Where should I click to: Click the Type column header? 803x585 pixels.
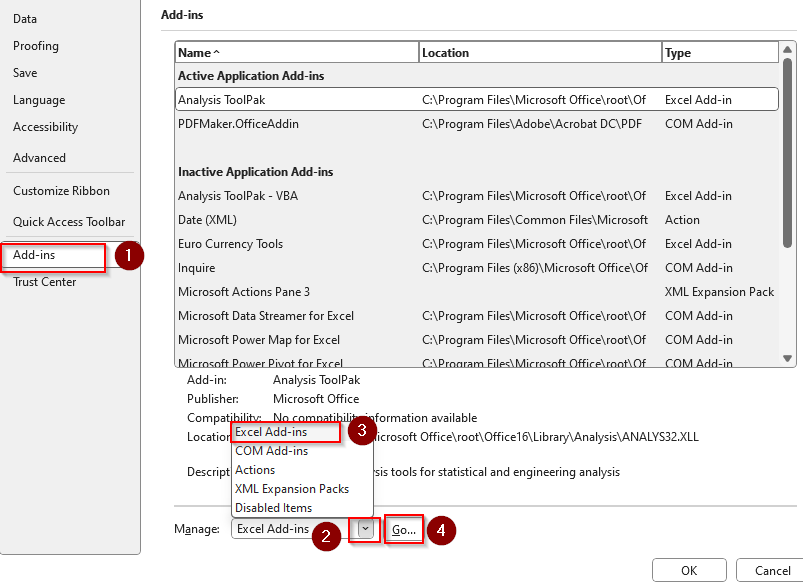click(719, 53)
